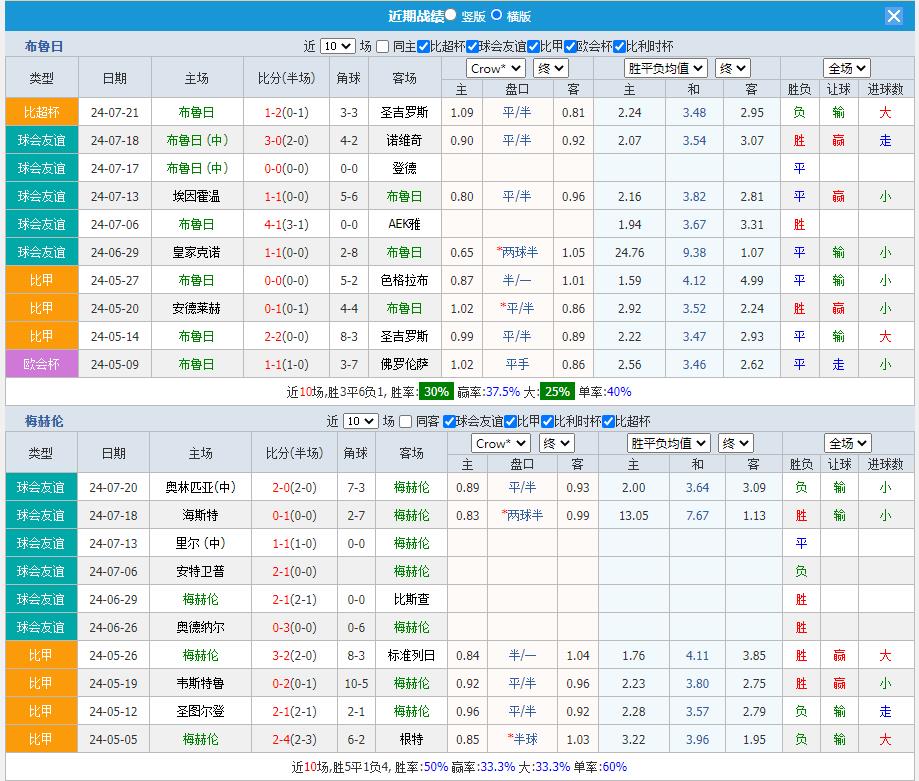Click the 皇家克诺 home team name
The width and height of the screenshot is (919, 781).
coord(196,252)
